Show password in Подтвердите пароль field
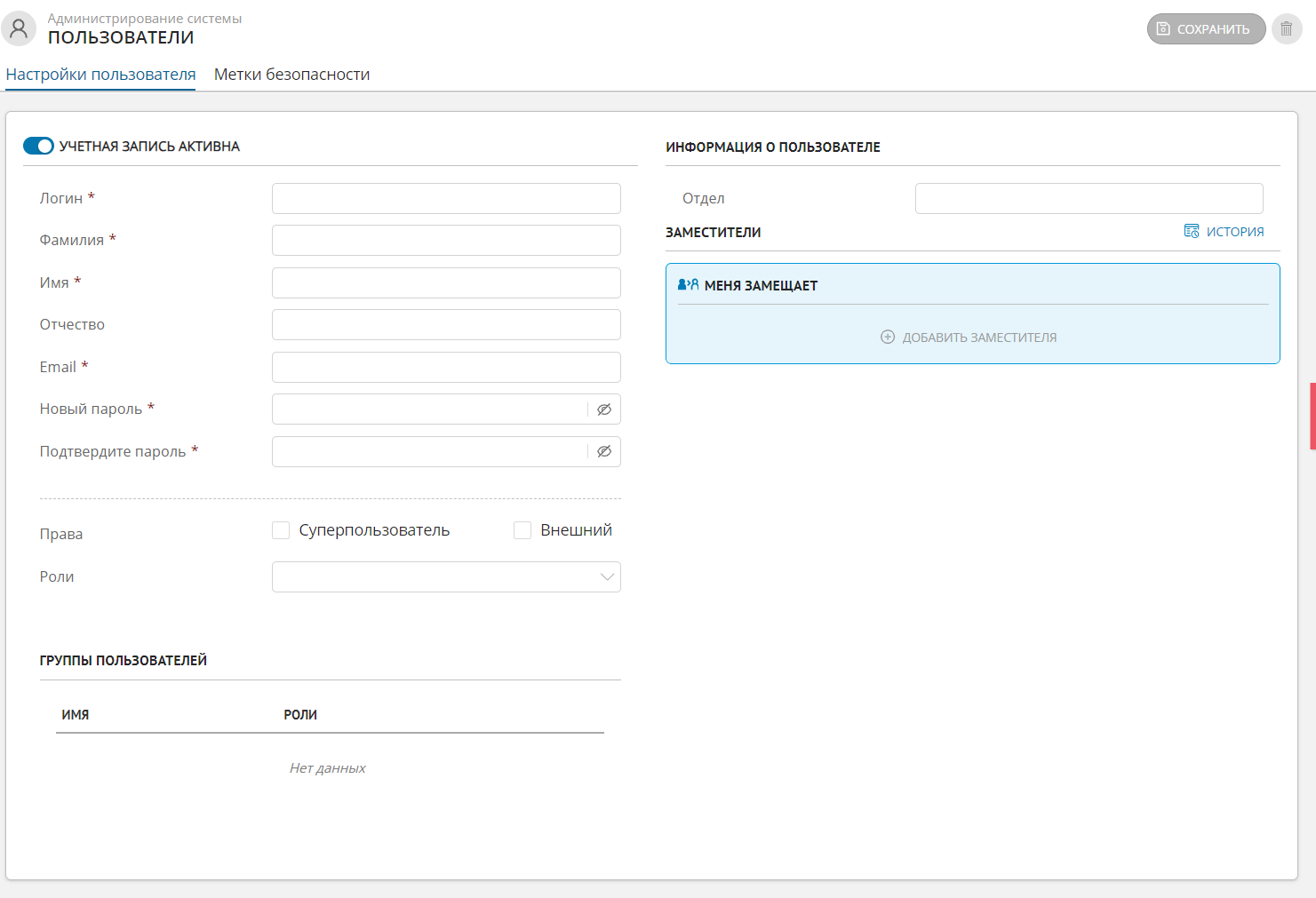This screenshot has height=898, width=1316. point(604,451)
